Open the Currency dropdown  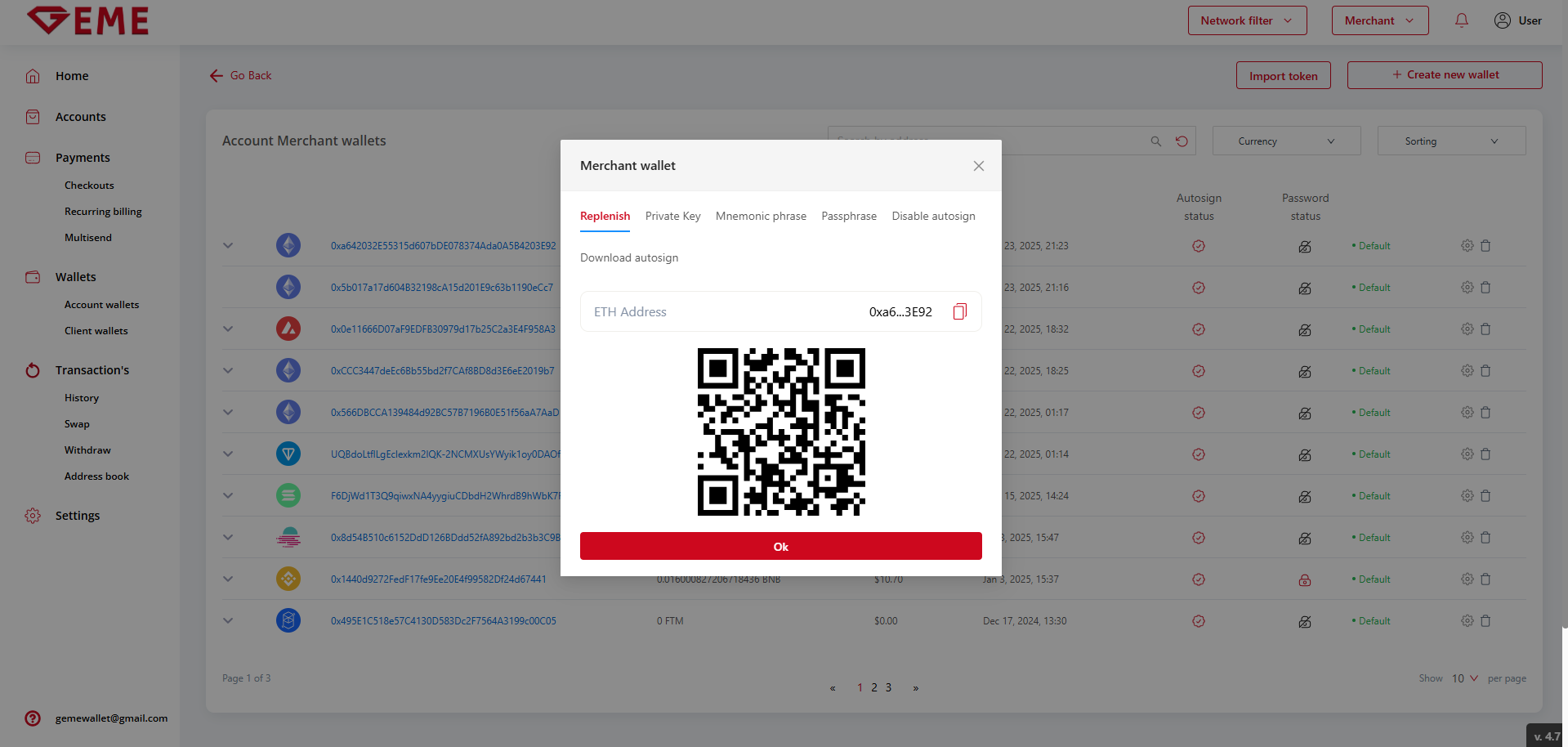pos(1286,141)
